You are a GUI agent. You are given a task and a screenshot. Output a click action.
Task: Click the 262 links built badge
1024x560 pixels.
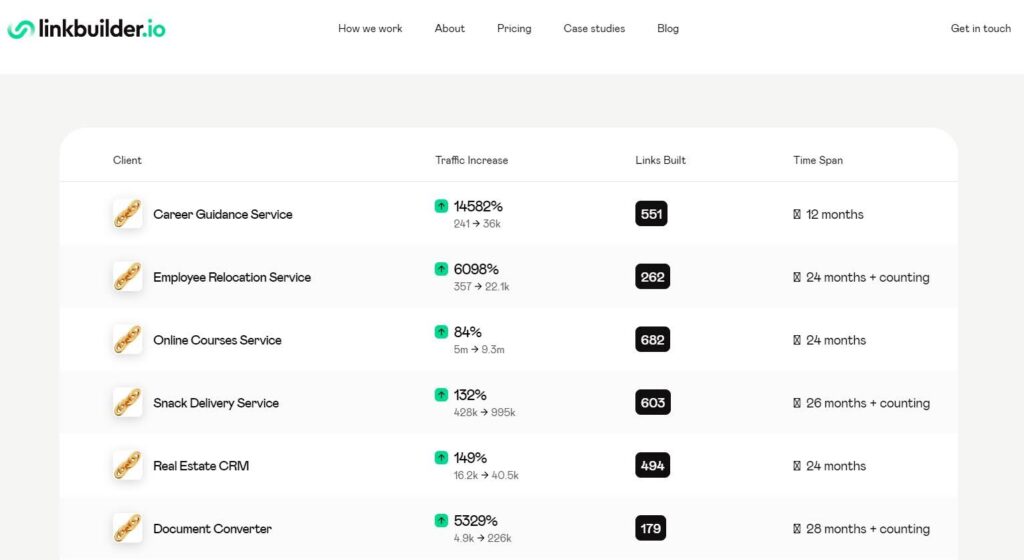point(652,277)
